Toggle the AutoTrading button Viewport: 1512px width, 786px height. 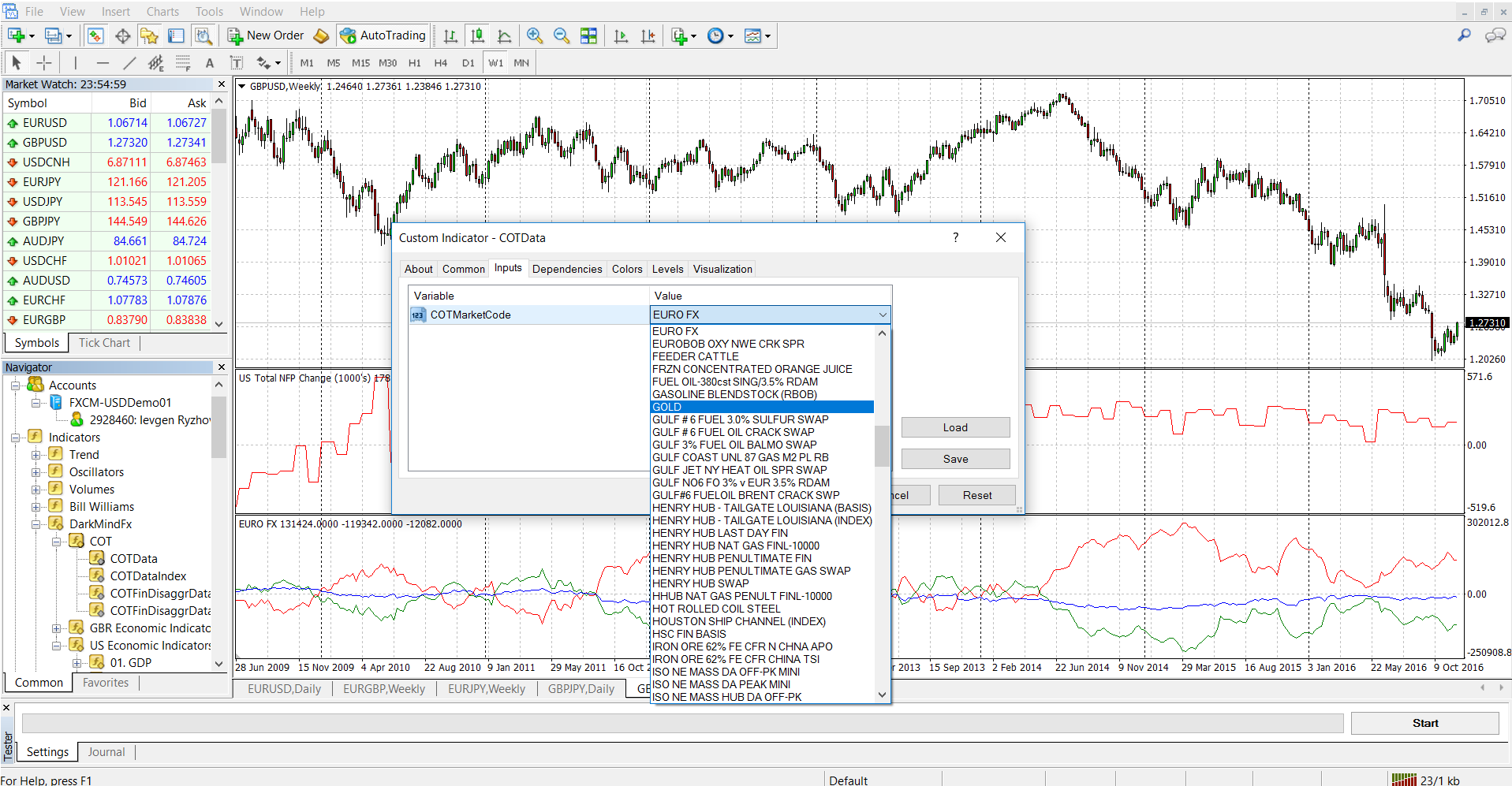383,35
